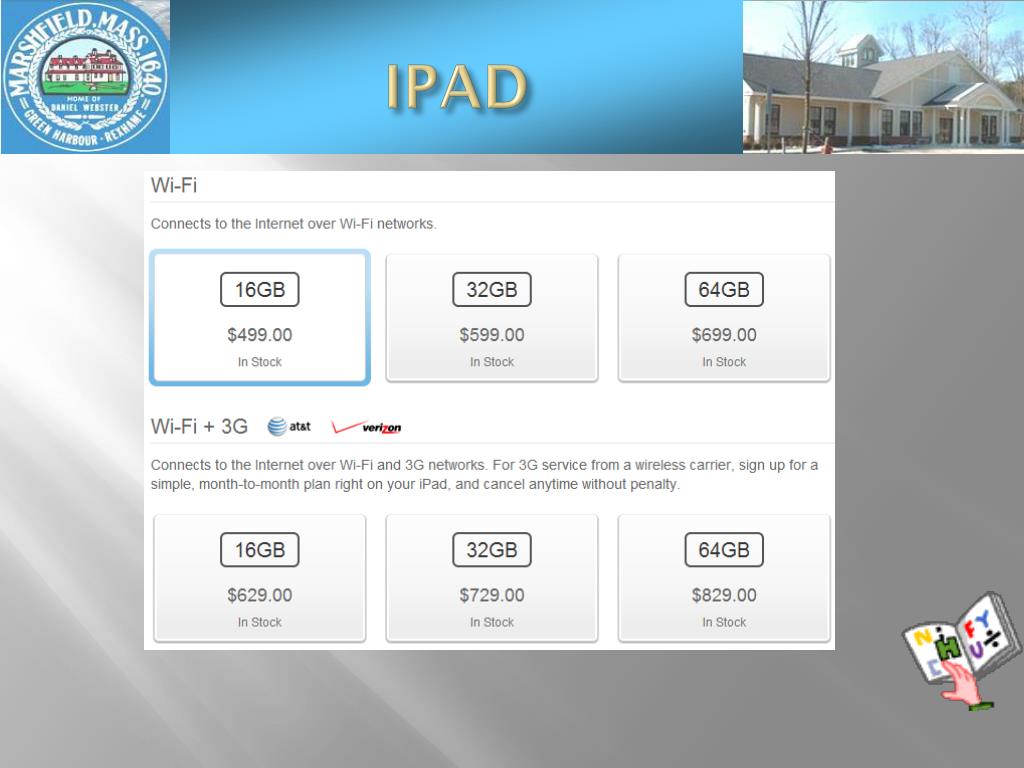Screen dimensions: 1024x768
Task: Select the Wi-Fi 32GB $599.00 option
Action: pos(492,317)
